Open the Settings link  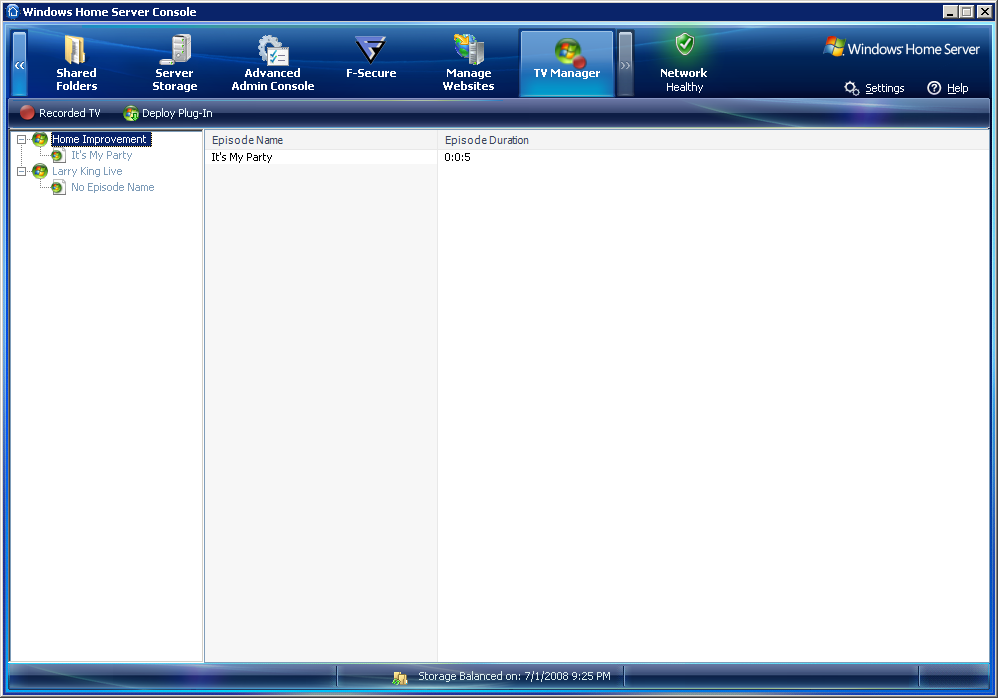[x=884, y=88]
